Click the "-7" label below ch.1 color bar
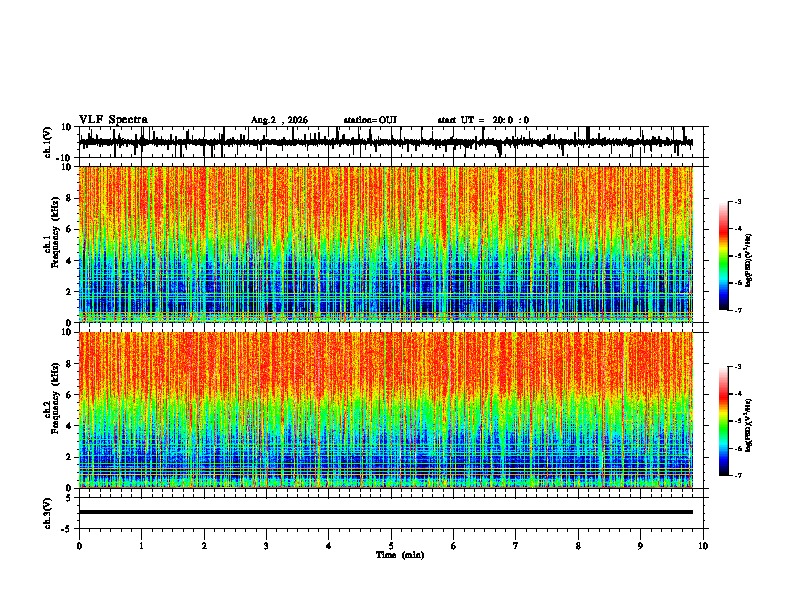This screenshot has width=792, height=612. coord(737,310)
